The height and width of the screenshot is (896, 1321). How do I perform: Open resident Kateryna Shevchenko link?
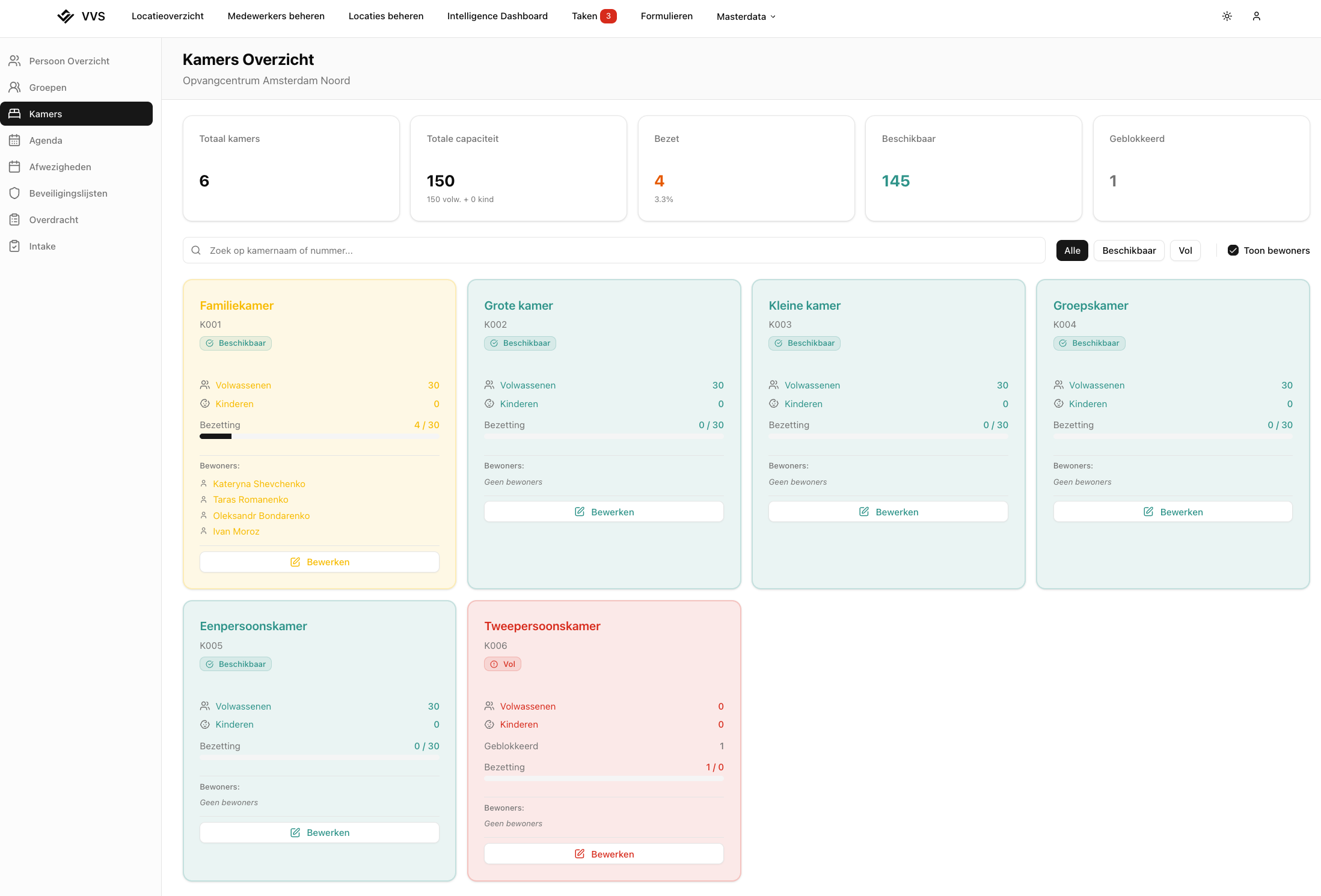(259, 483)
